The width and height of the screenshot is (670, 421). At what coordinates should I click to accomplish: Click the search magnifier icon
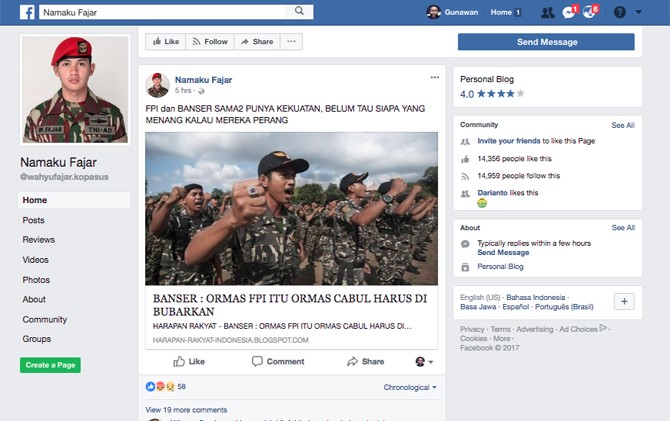click(x=299, y=11)
